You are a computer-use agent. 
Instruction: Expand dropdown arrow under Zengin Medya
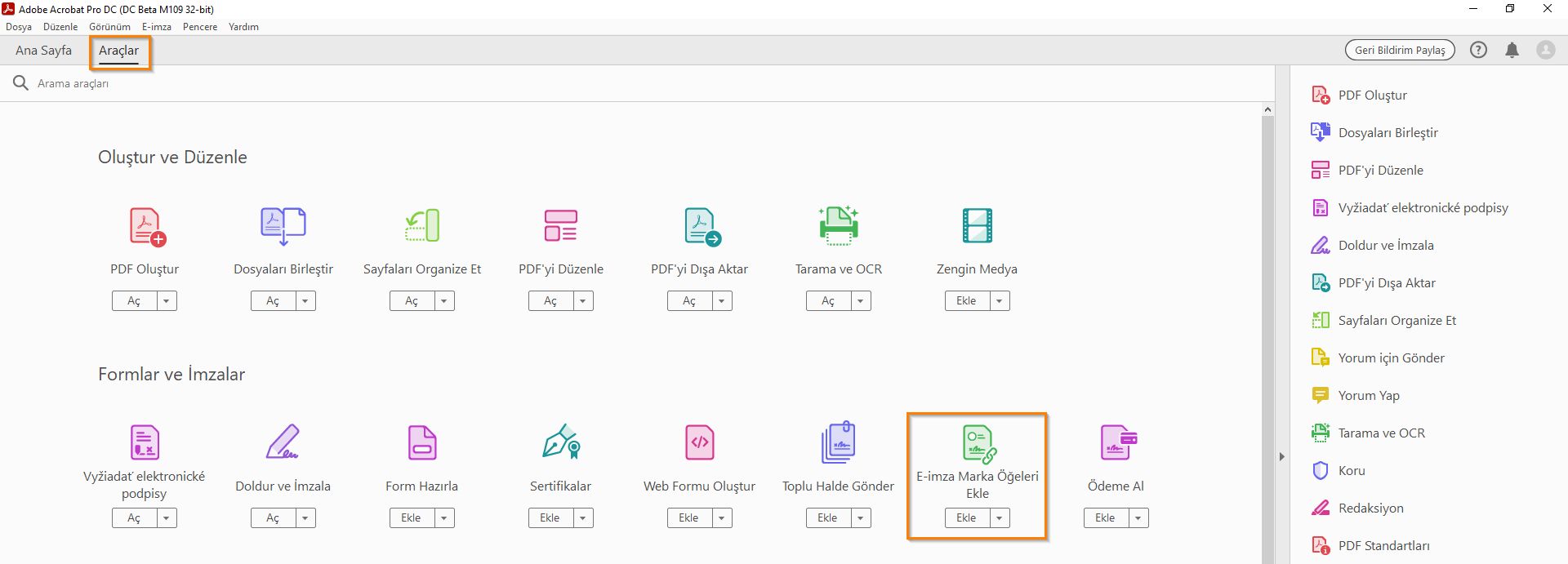coord(1000,301)
